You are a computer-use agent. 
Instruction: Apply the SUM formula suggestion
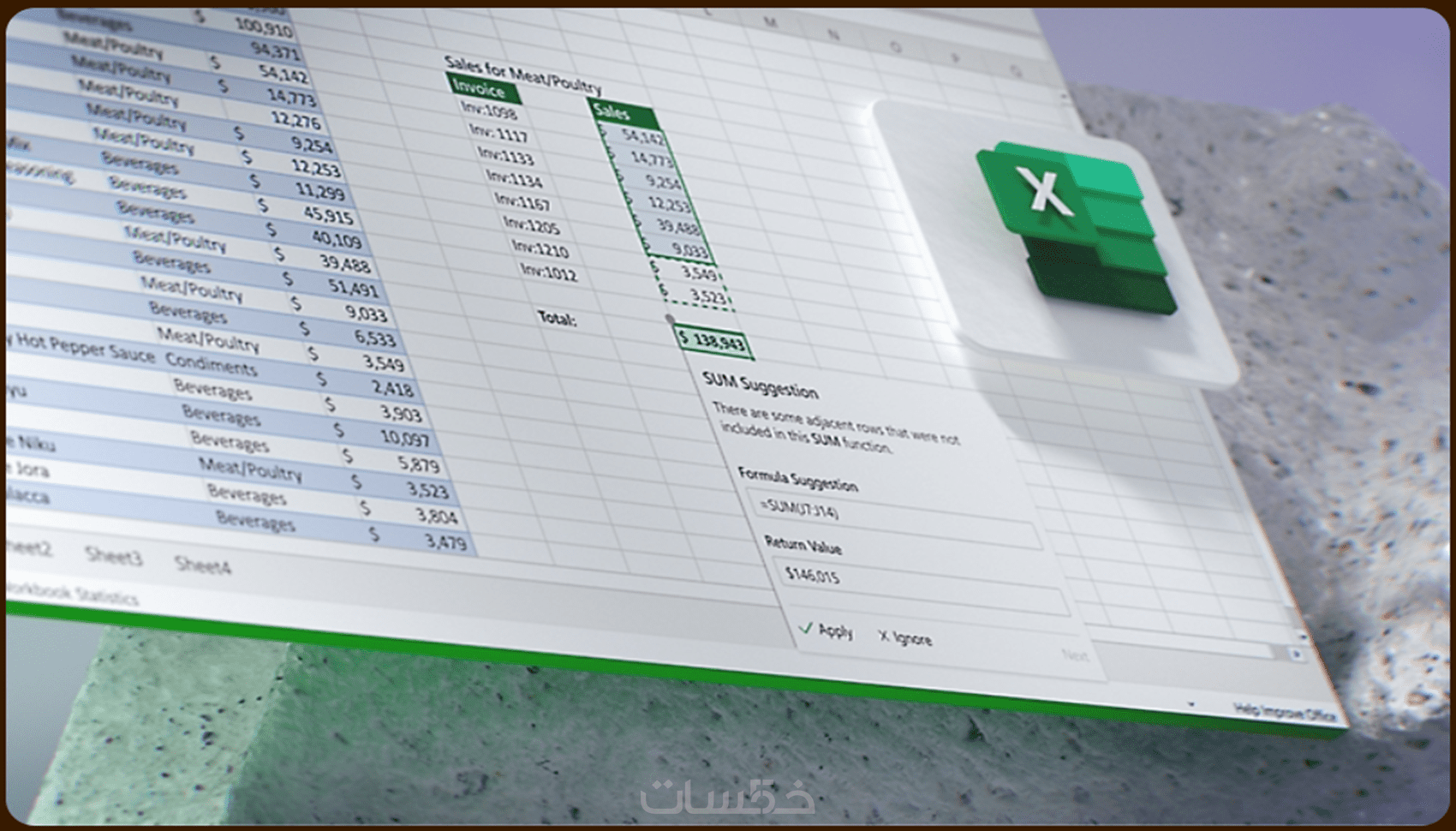(826, 631)
